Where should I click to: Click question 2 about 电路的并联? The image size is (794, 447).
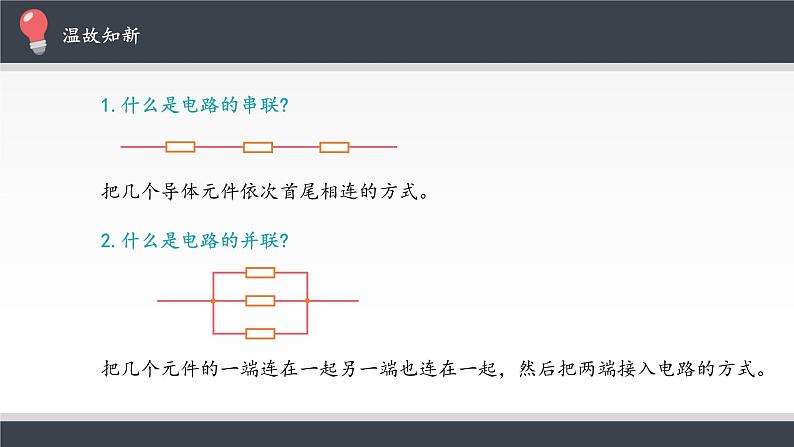tap(196, 240)
